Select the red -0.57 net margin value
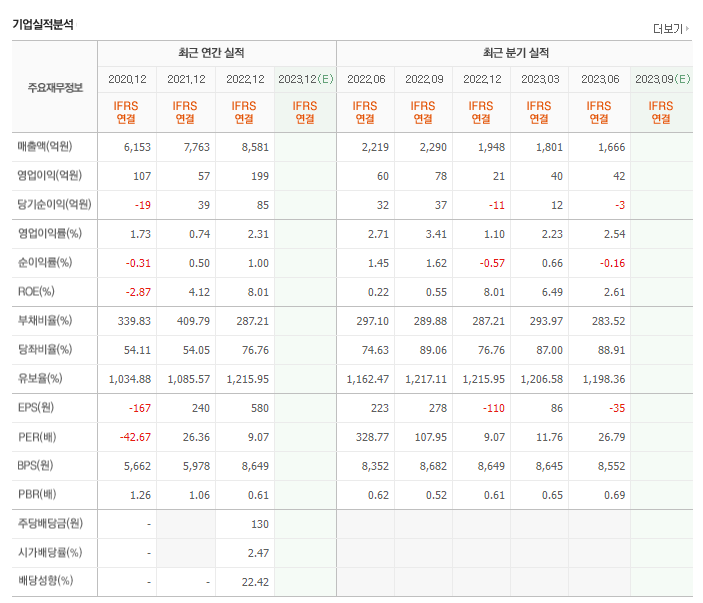 (492, 263)
